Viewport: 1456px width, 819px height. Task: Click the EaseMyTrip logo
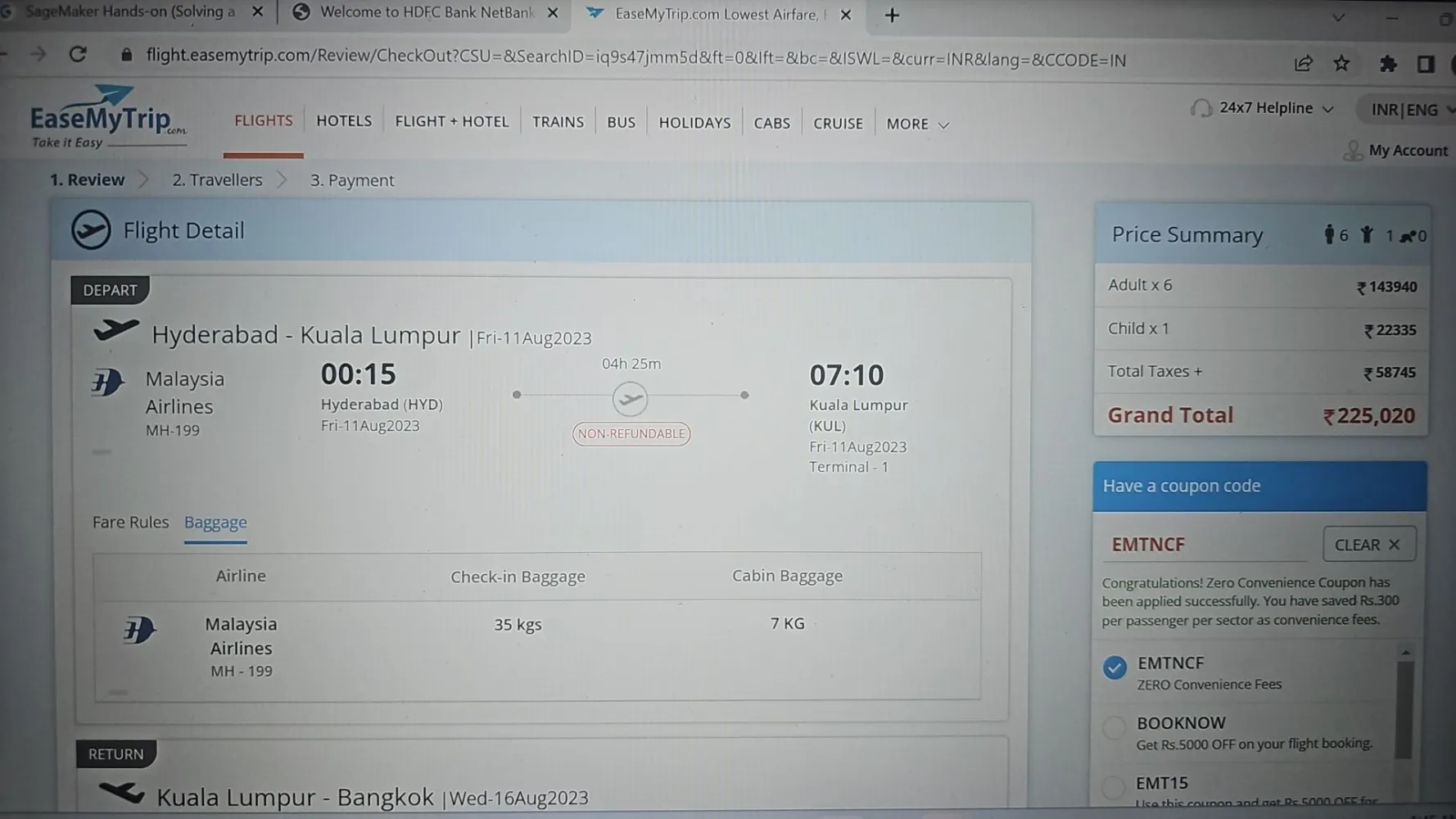coord(107,118)
